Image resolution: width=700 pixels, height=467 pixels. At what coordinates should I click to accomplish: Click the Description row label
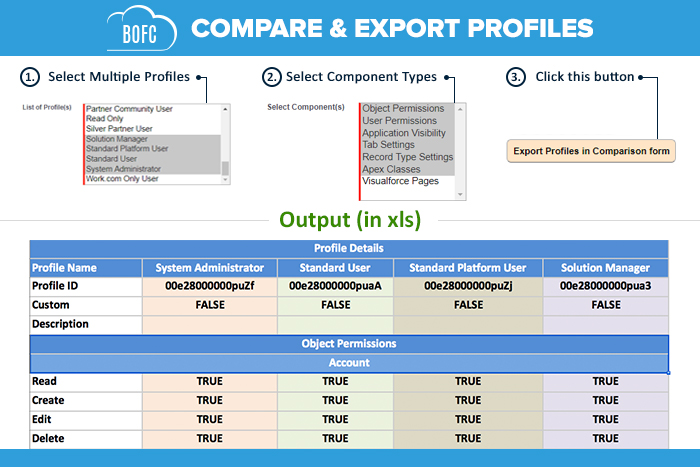(x=86, y=325)
